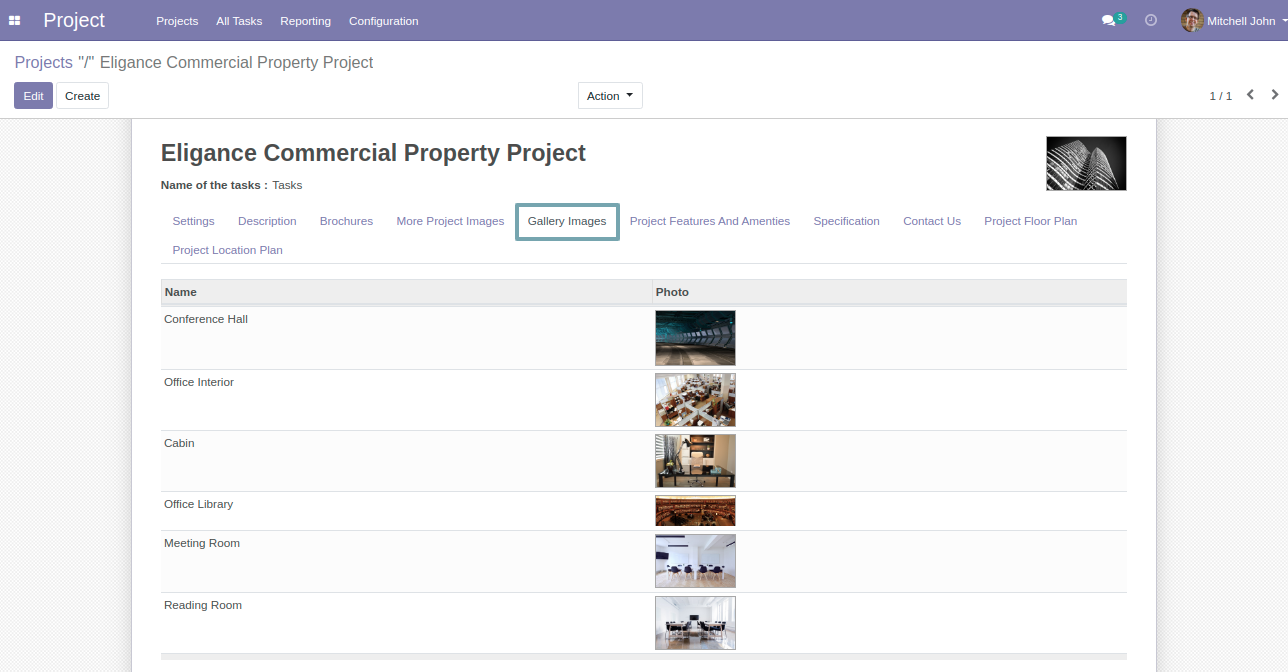Image resolution: width=1288 pixels, height=672 pixels.
Task: Go back via Projects breadcrumb link
Action: [x=44, y=63]
